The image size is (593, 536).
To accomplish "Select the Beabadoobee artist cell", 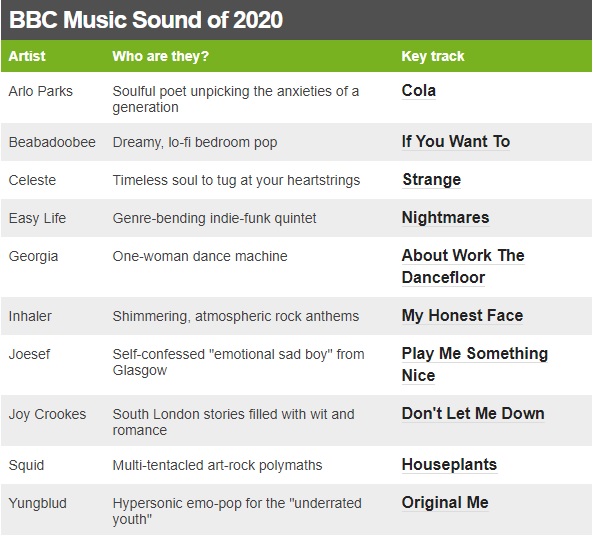I will 52,142.
